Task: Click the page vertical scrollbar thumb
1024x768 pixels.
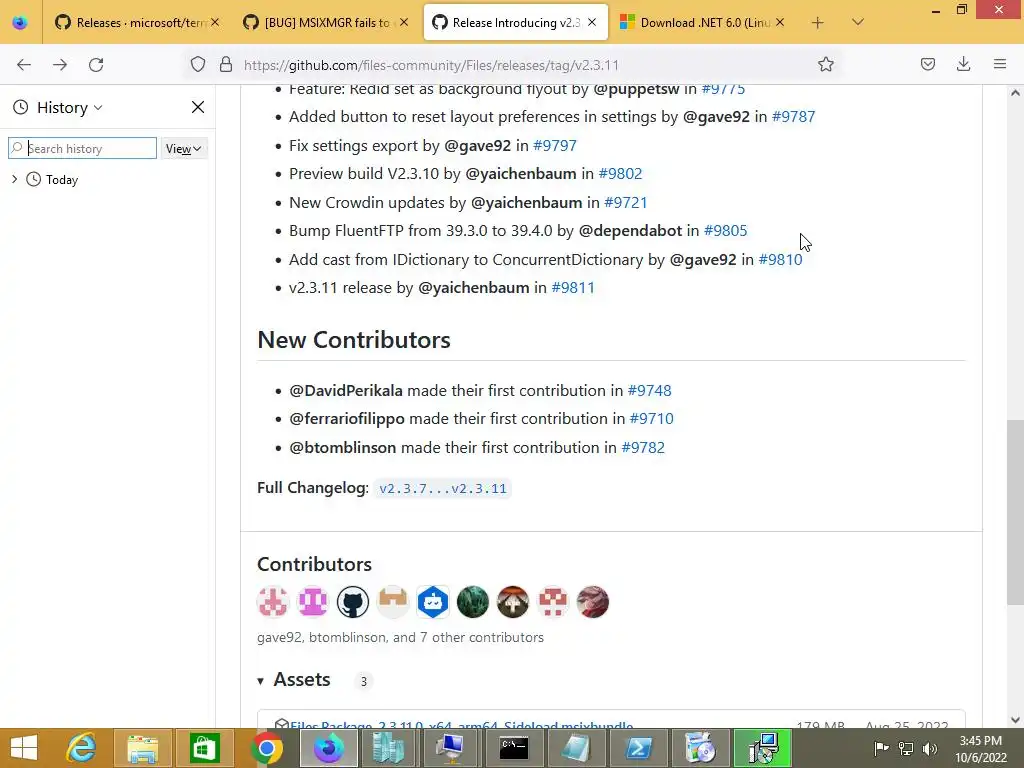Action: click(1015, 513)
